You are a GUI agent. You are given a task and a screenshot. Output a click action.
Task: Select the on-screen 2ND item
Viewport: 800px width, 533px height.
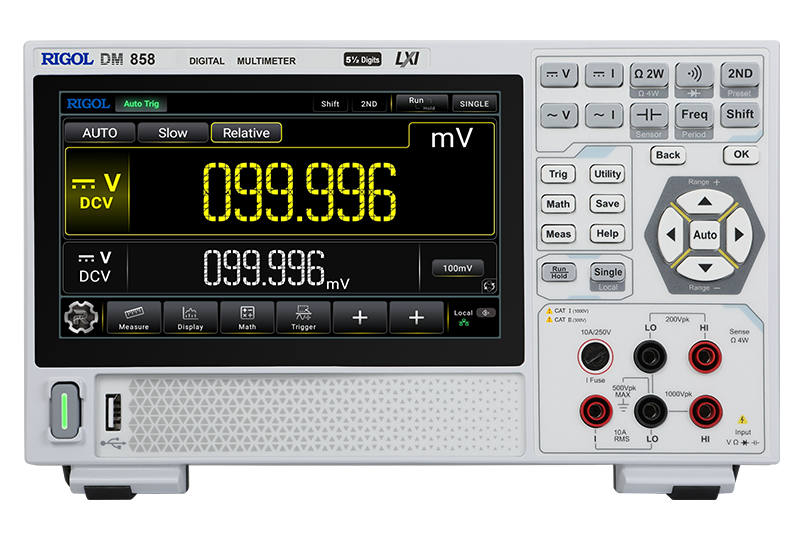(369, 104)
